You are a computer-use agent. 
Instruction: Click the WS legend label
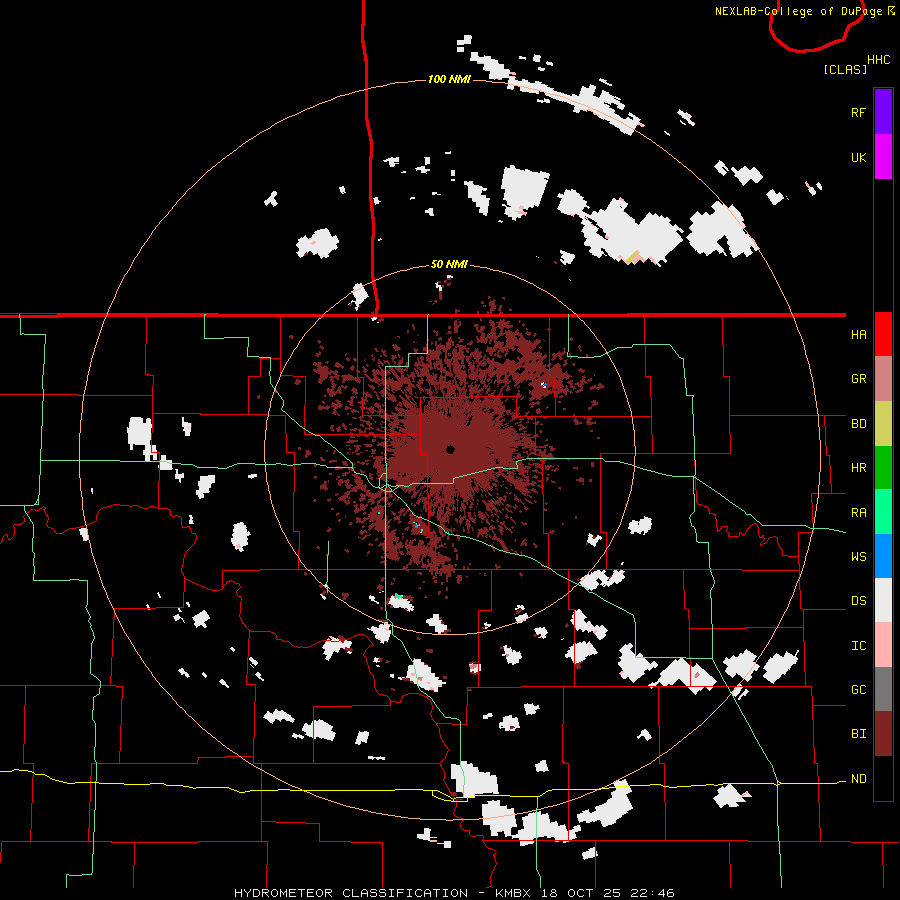(858, 557)
